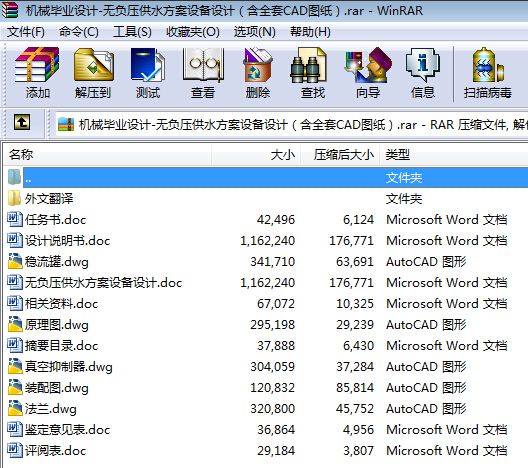The image size is (528, 468).
Task: Click the Word icon of 评阅表.doc
Action: [14, 450]
